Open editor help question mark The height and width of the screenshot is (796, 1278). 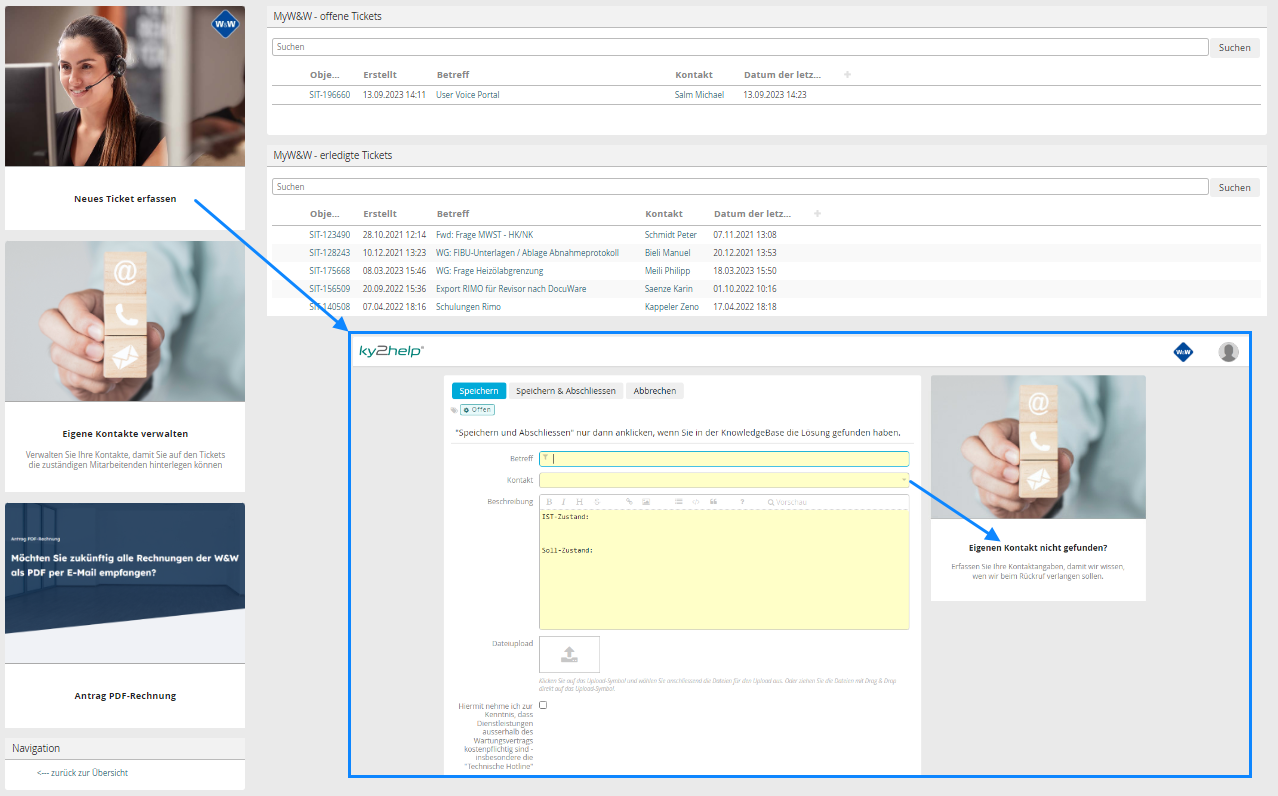[x=742, y=502]
